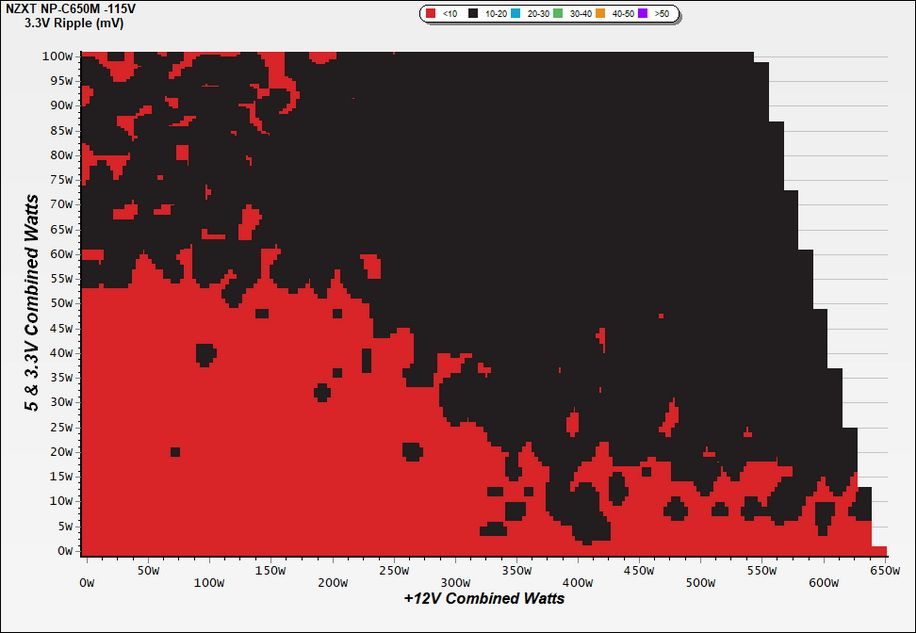Click the 20-30 legend text label

[538, 14]
